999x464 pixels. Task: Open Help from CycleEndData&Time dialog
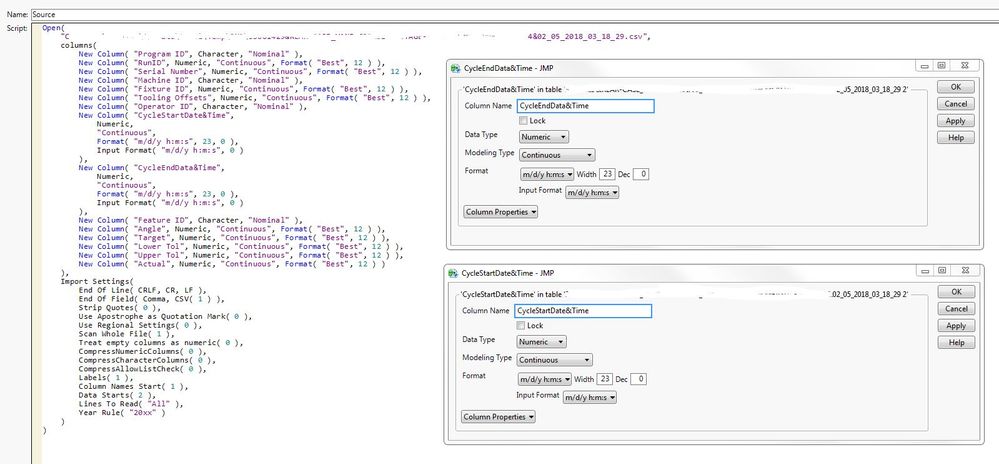point(956,137)
